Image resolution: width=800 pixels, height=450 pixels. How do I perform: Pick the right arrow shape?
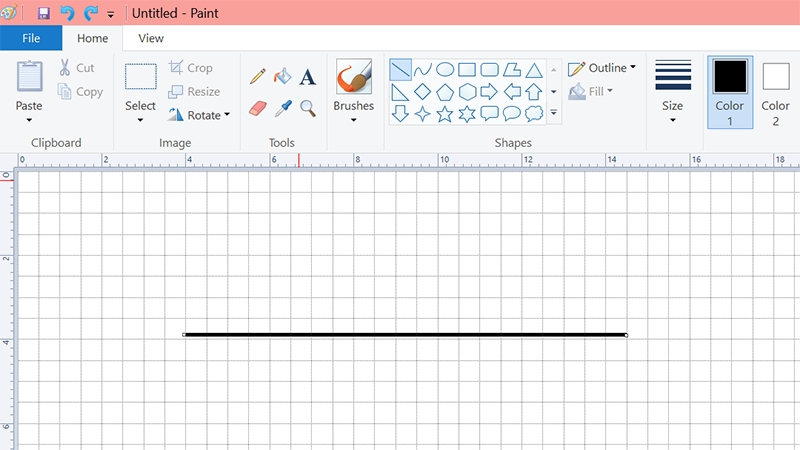tap(489, 92)
